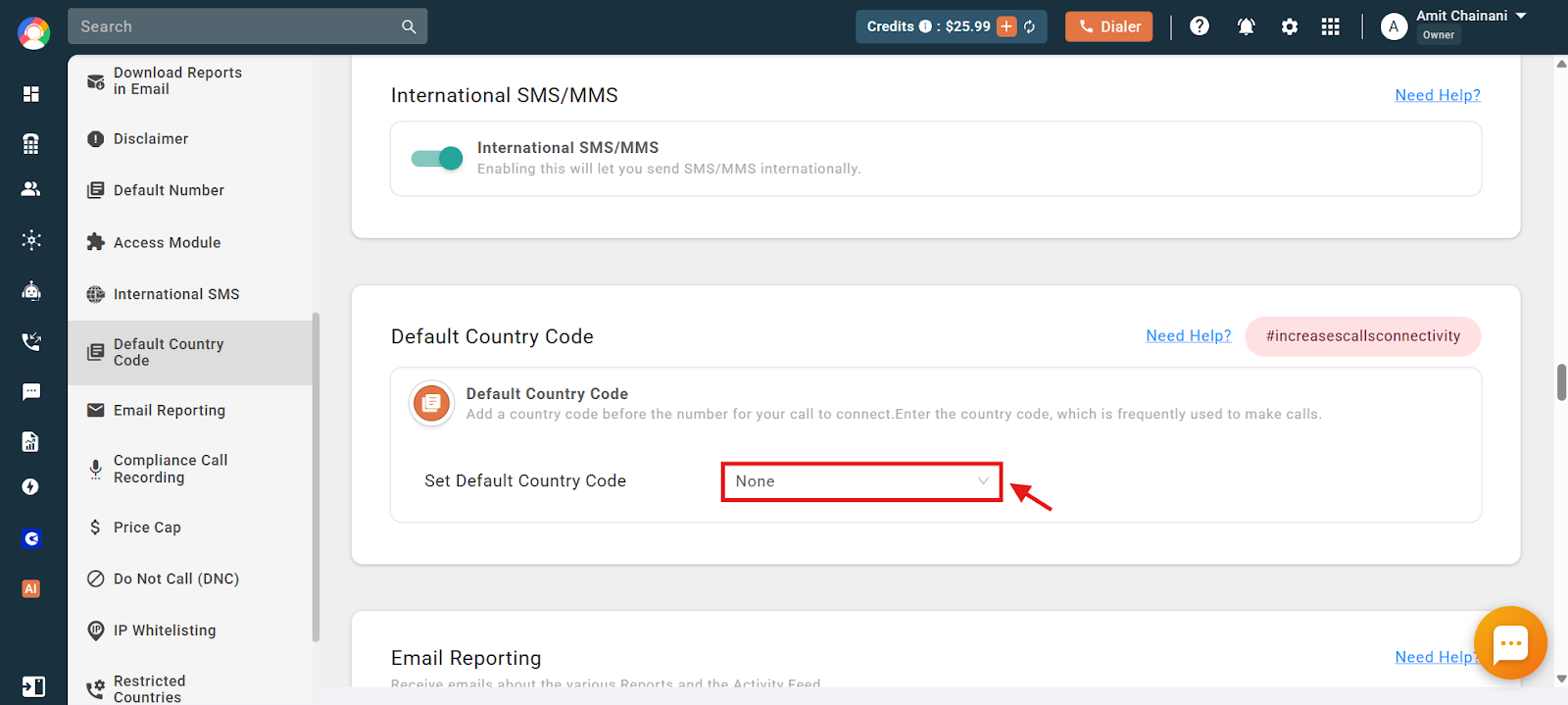Click the Owner role badge

pos(1439,35)
